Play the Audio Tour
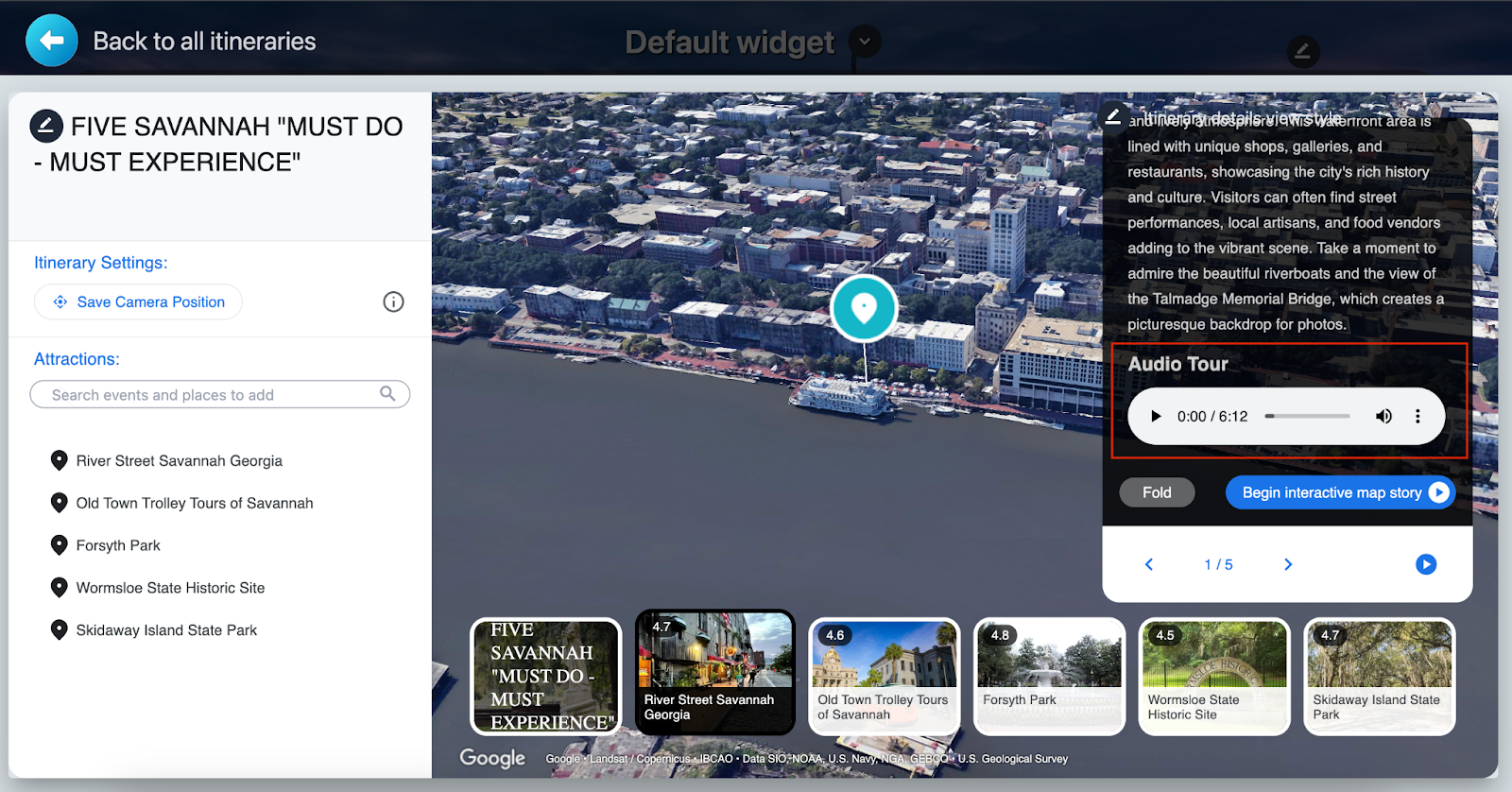Viewport: 1512px width, 792px height. click(x=1155, y=417)
